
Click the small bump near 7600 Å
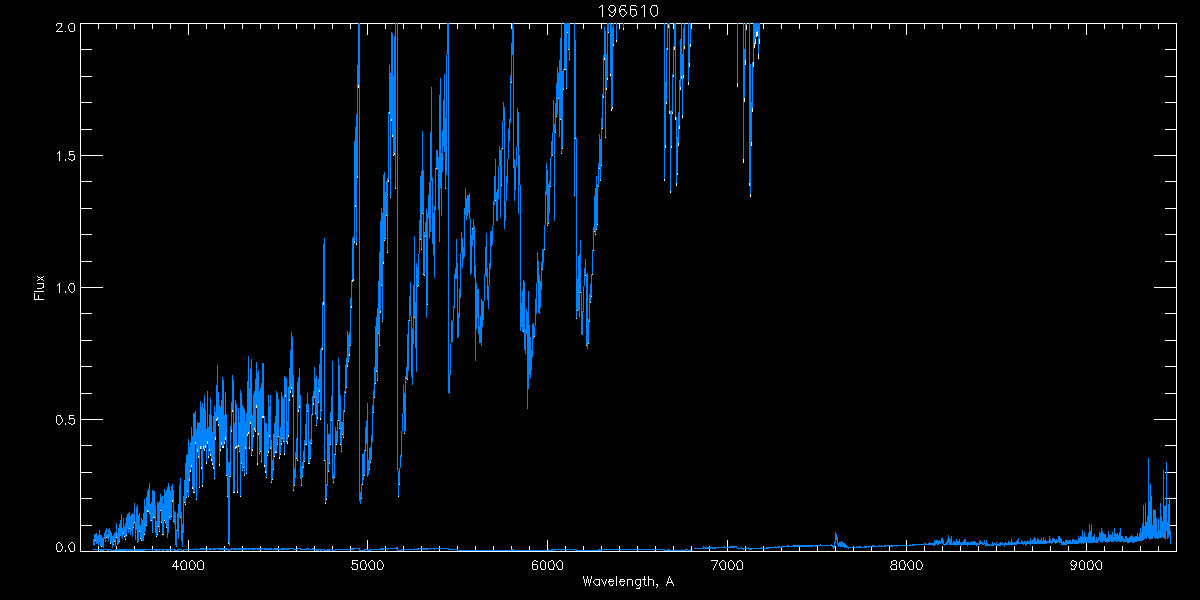point(836,538)
